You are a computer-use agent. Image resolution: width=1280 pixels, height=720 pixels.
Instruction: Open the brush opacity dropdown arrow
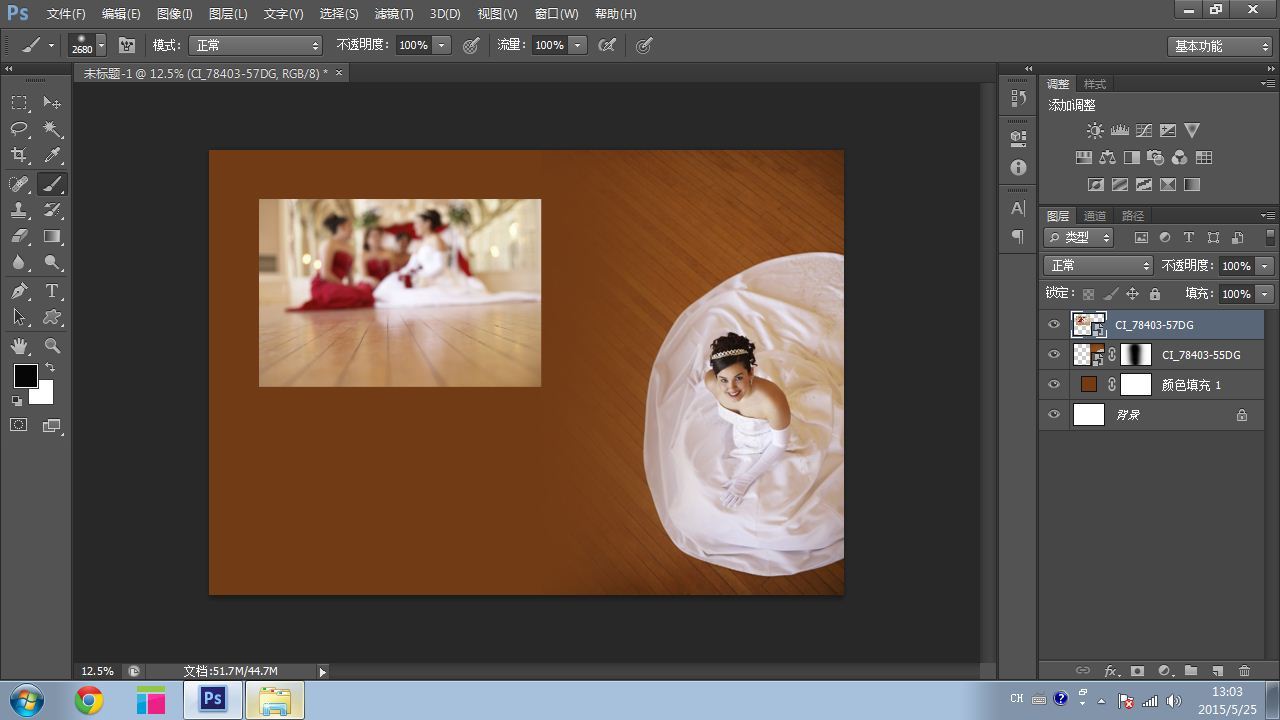coord(442,45)
